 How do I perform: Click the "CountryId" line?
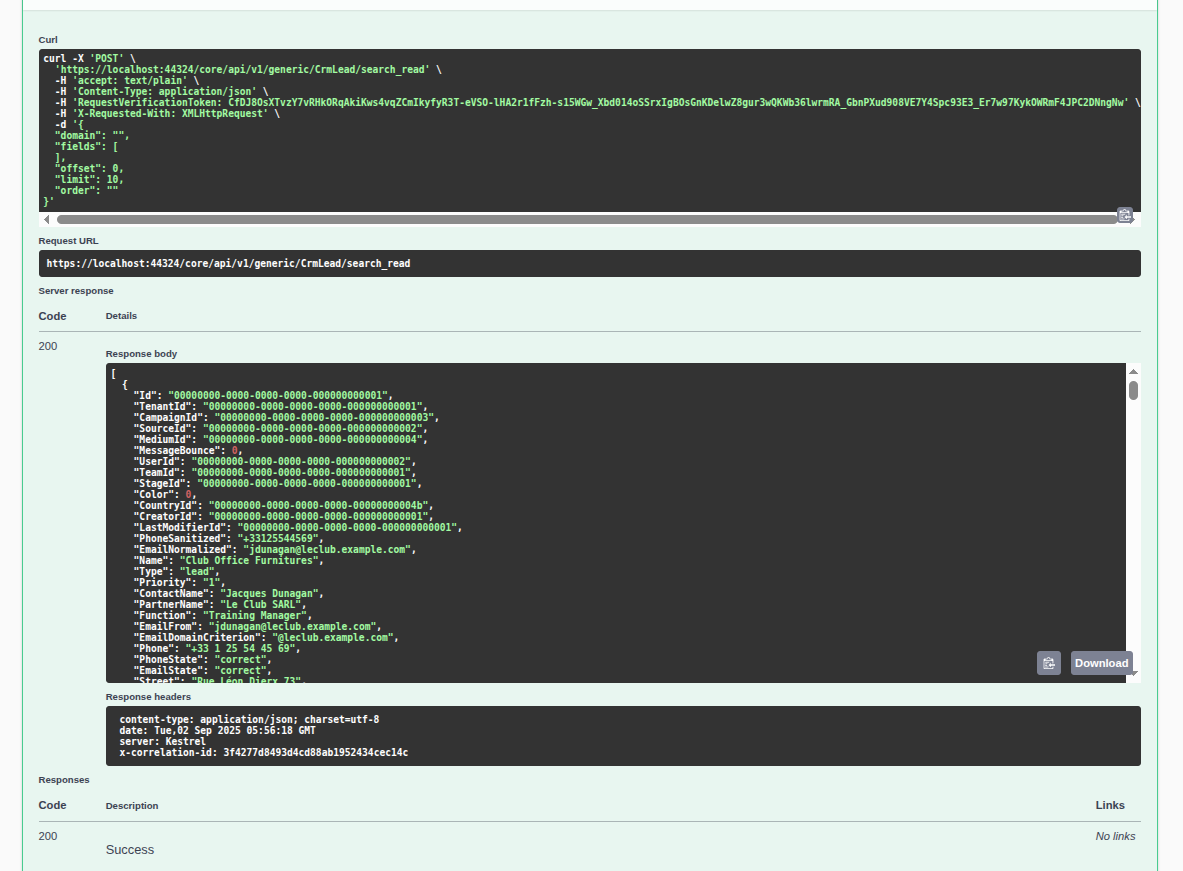click(x=284, y=506)
